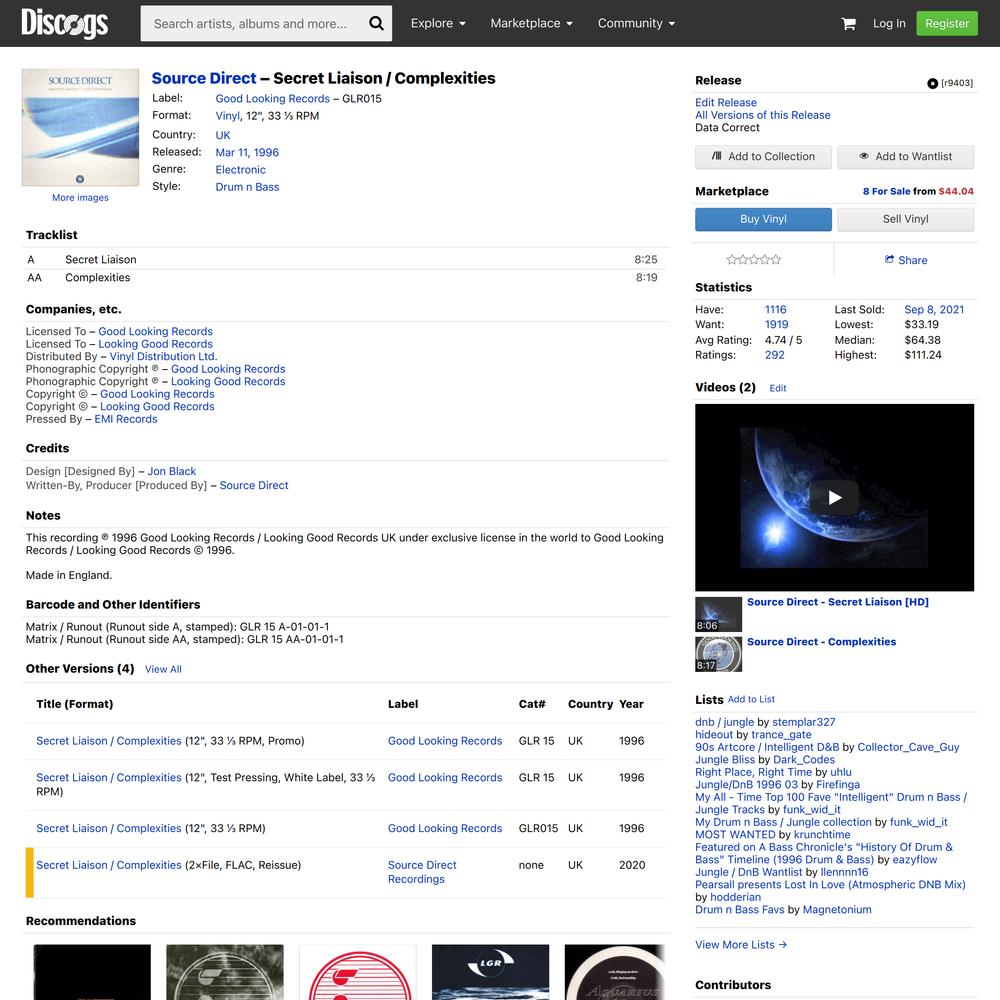The image size is (1000, 1000).
Task: Share this release
Action: click(906, 260)
